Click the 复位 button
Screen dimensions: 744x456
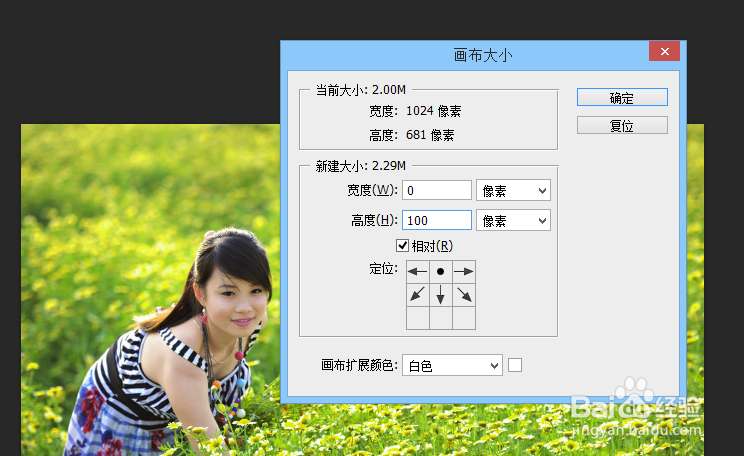coord(622,125)
